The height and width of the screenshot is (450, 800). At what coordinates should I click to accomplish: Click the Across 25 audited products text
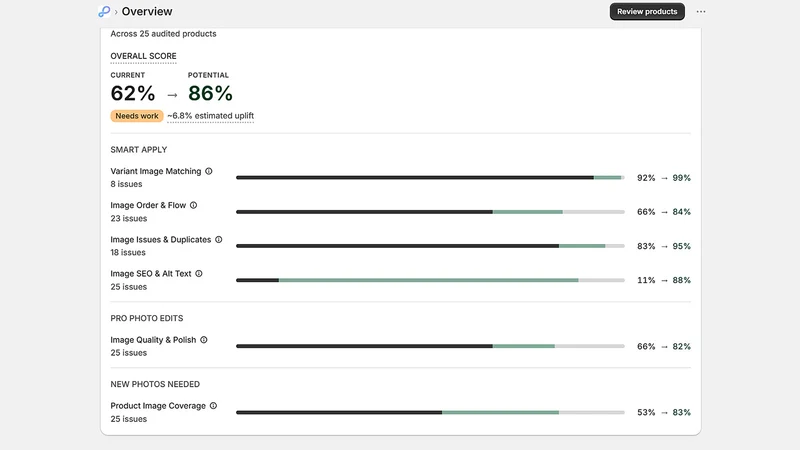coord(163,34)
